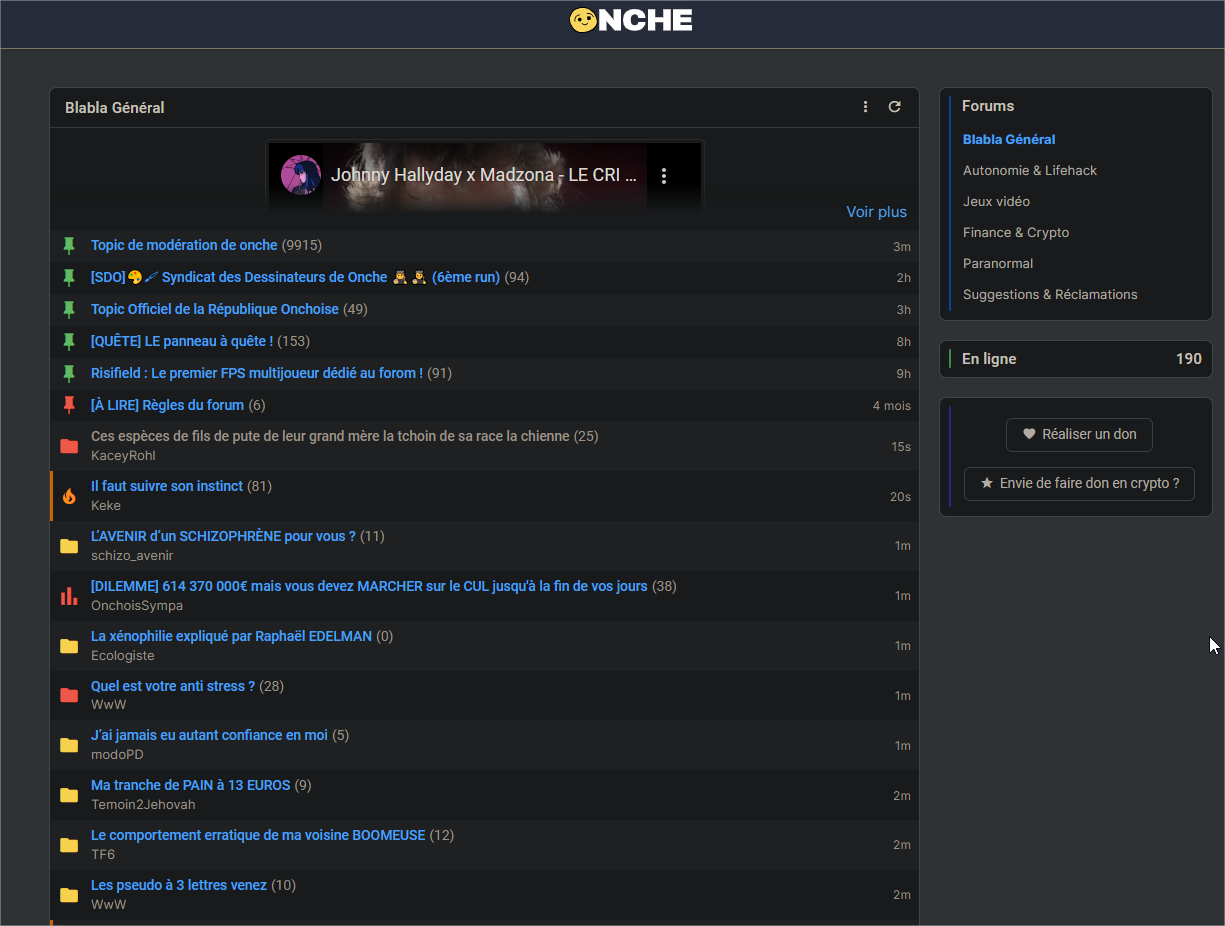This screenshot has height=926, width=1225.
Task: Go to the Finance & Crypto forum
Action: [1015, 233]
